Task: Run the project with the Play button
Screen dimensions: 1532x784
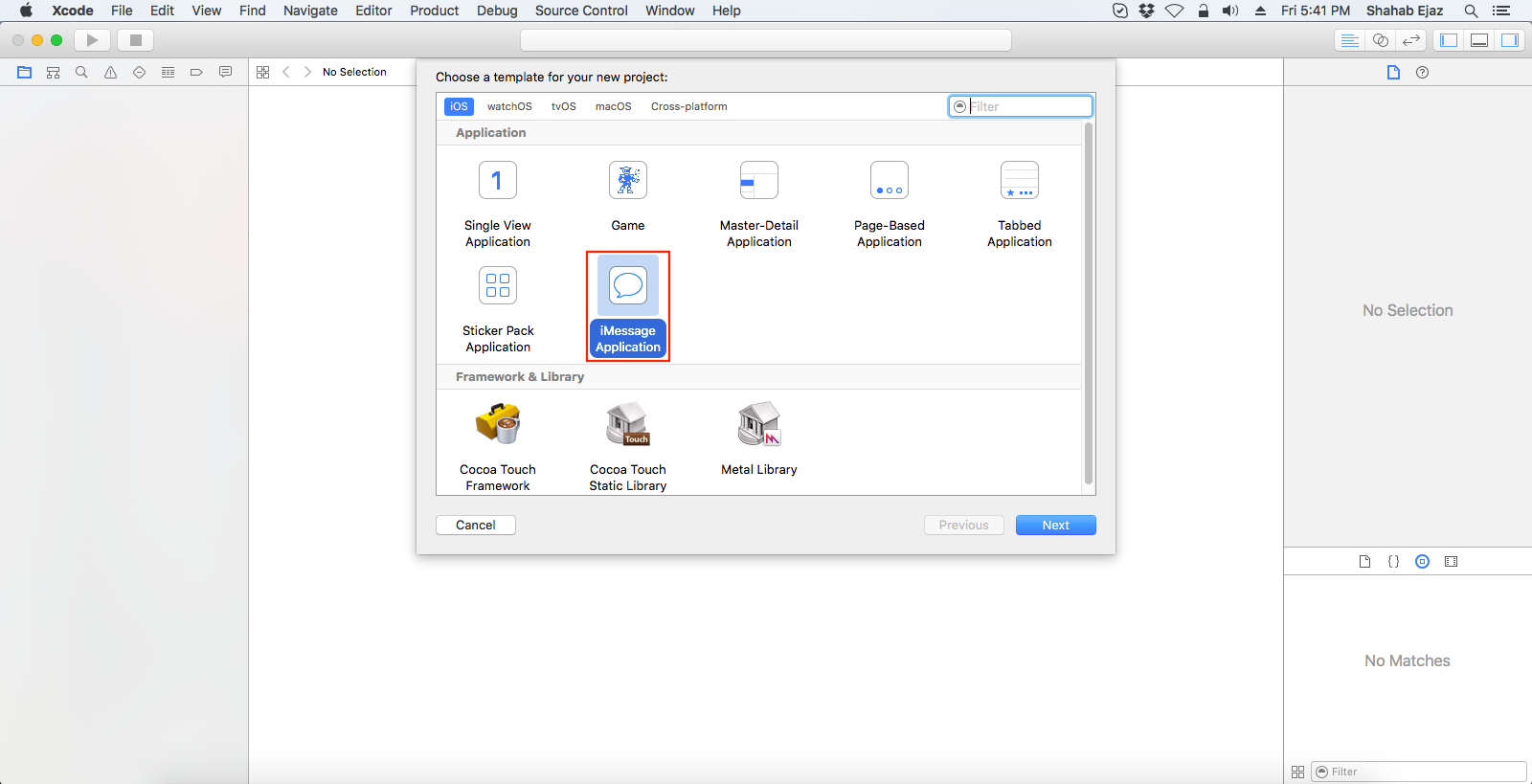Action: click(92, 40)
